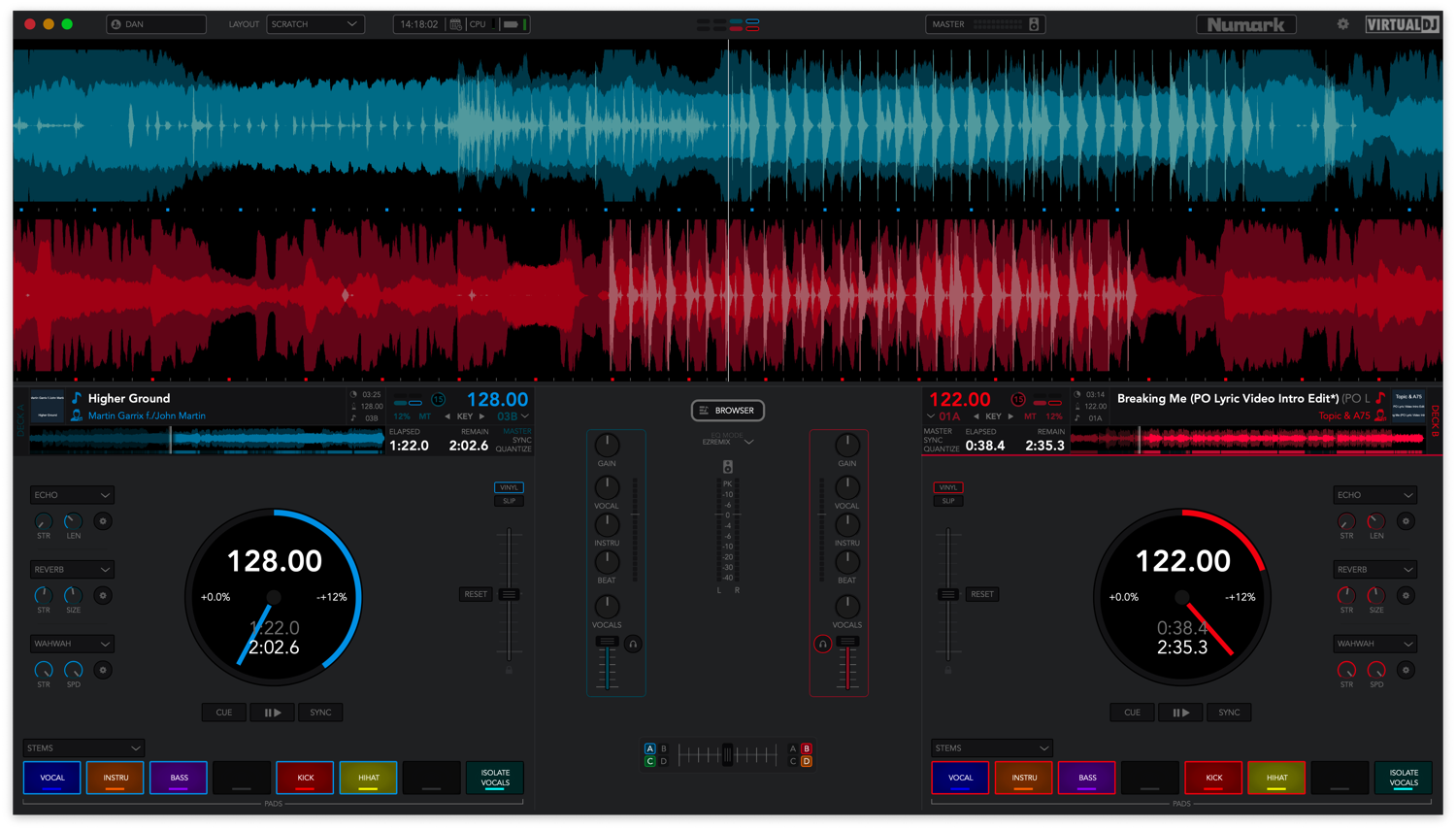Assign crossfader left side to deck A

650,748
